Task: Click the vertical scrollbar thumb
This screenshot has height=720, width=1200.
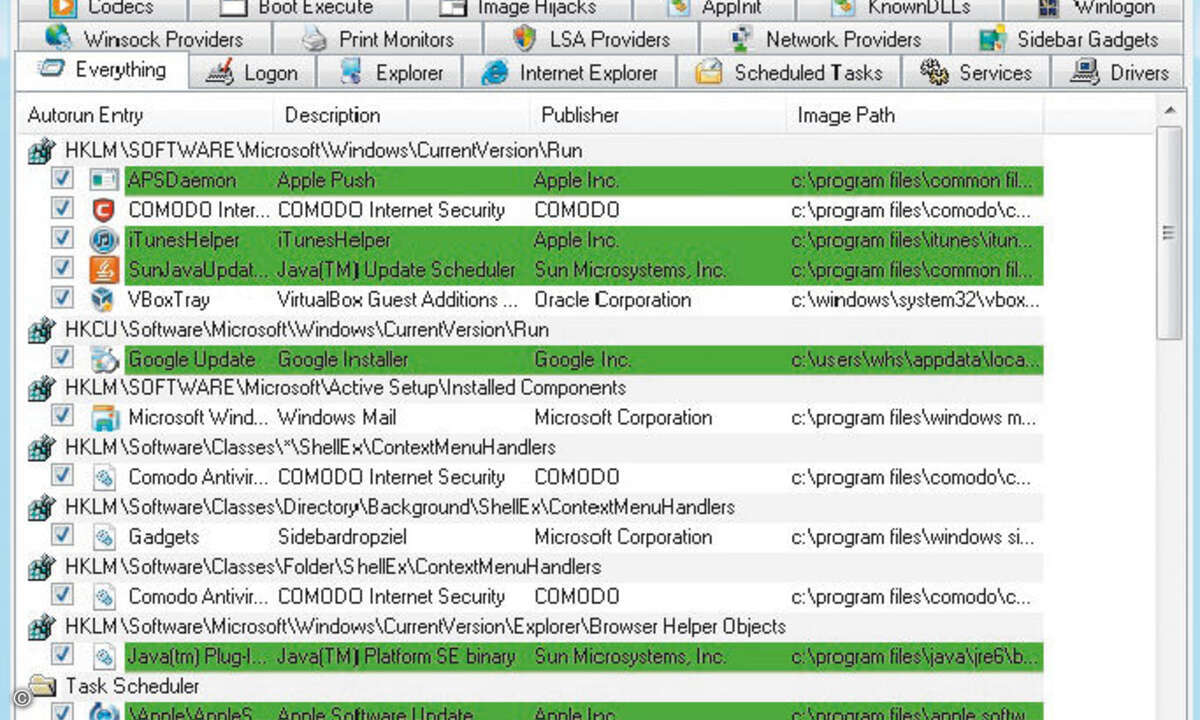Action: pos(1169,232)
